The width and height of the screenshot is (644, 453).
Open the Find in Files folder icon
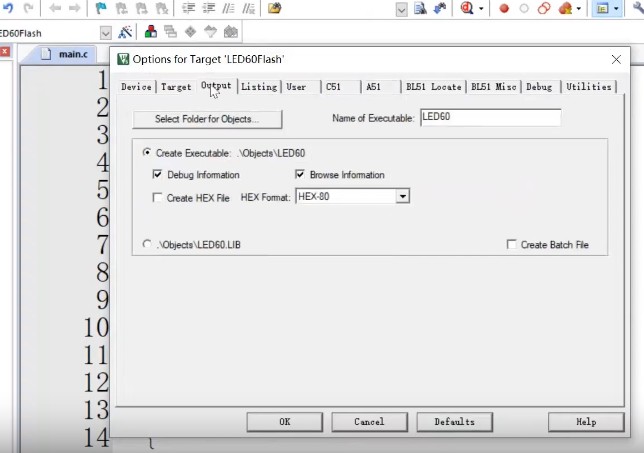click(x=274, y=8)
